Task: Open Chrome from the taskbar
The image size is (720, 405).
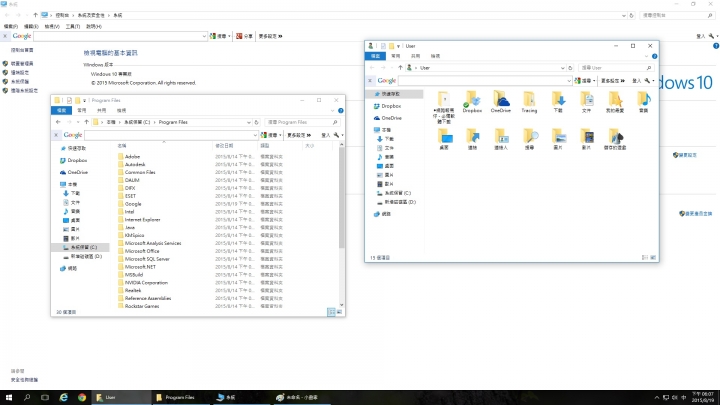Action: [x=82, y=397]
